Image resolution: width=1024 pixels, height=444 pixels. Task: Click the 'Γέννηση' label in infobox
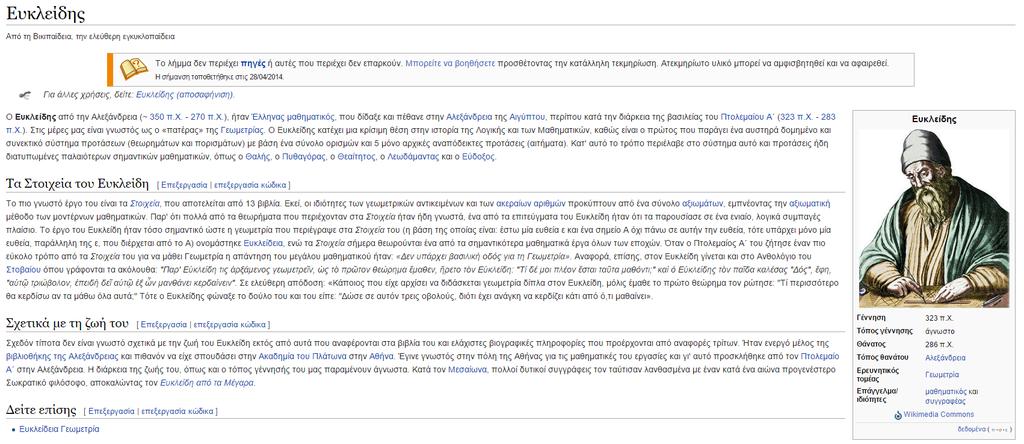pyautogui.click(x=871, y=317)
